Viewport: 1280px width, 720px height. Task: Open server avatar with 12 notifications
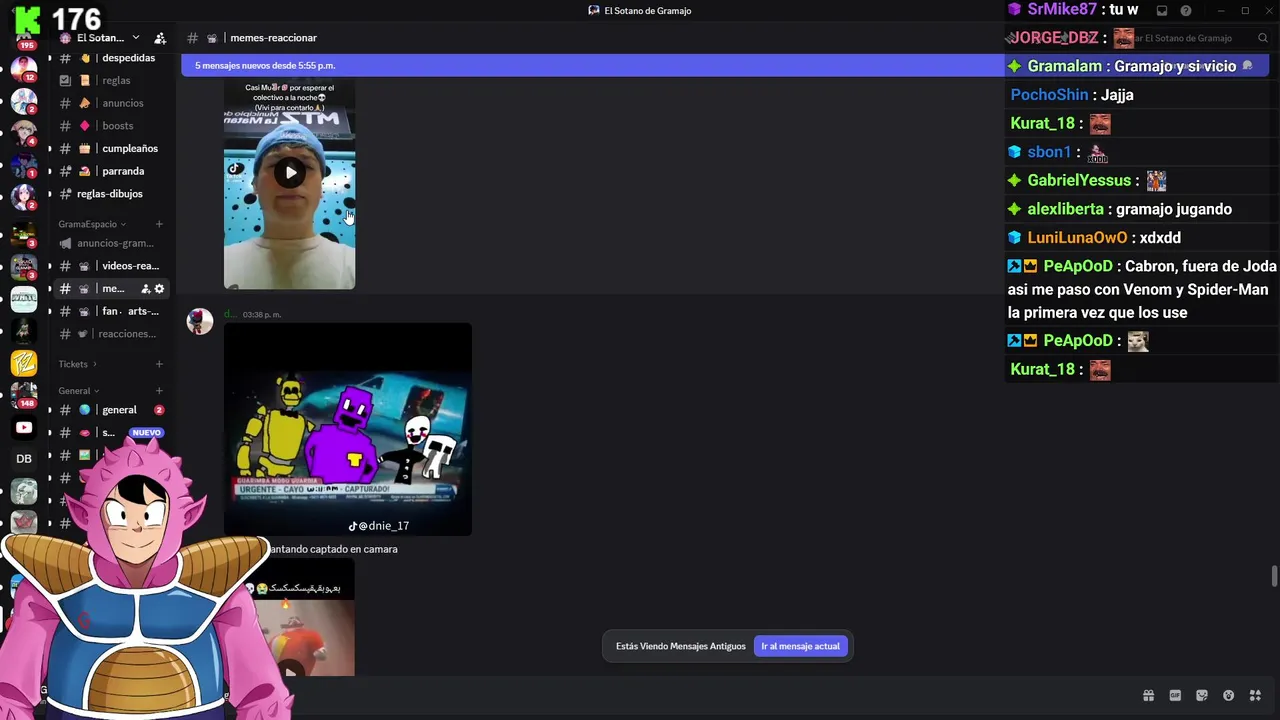click(x=24, y=68)
